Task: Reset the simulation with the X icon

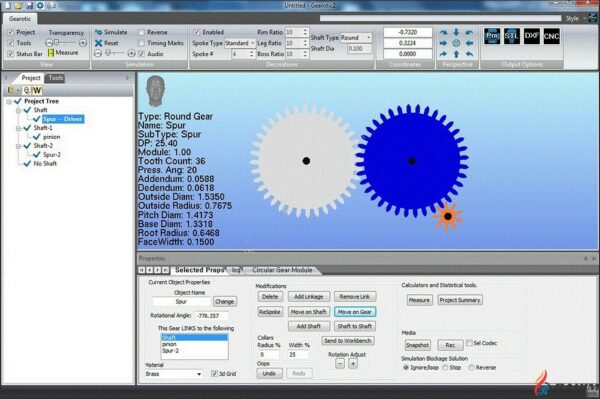Action: [106, 43]
